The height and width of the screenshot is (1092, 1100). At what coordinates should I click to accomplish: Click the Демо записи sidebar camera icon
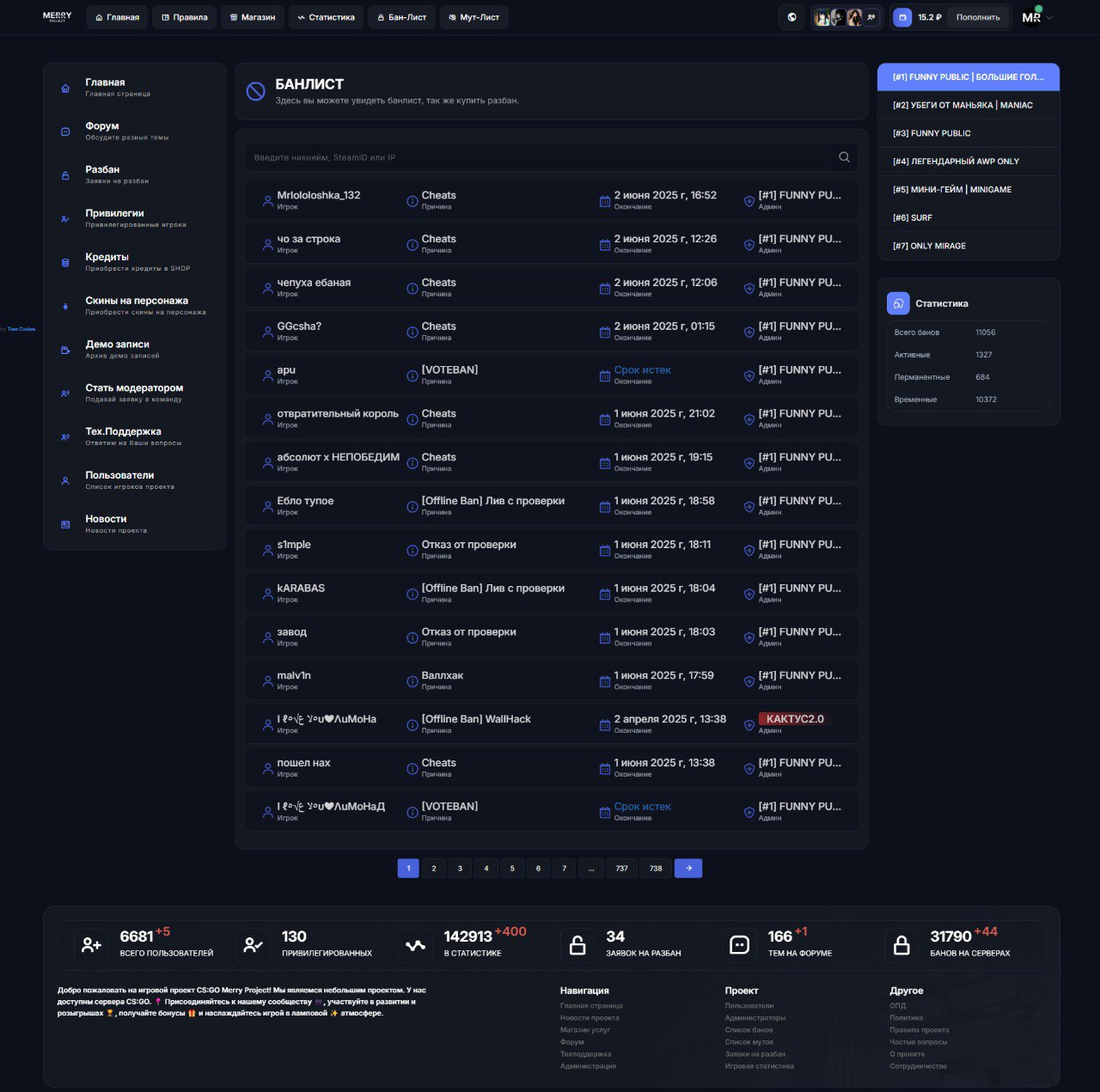[x=65, y=350]
